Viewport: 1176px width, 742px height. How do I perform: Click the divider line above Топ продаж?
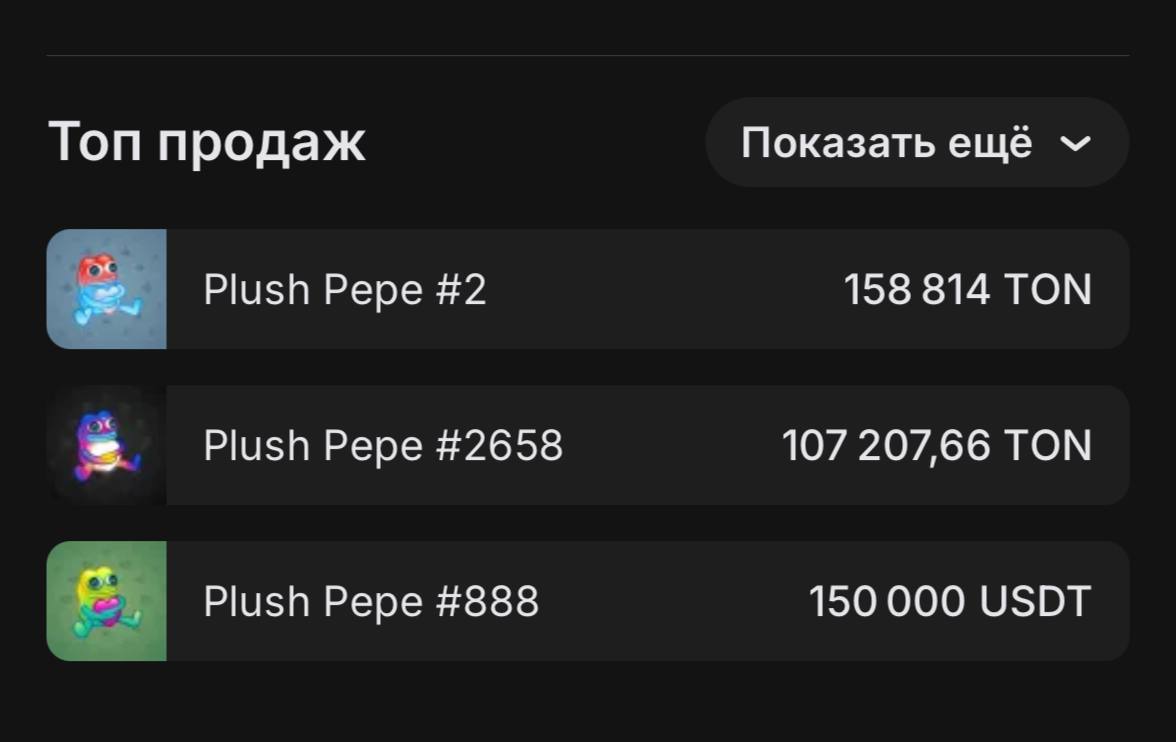coord(588,55)
